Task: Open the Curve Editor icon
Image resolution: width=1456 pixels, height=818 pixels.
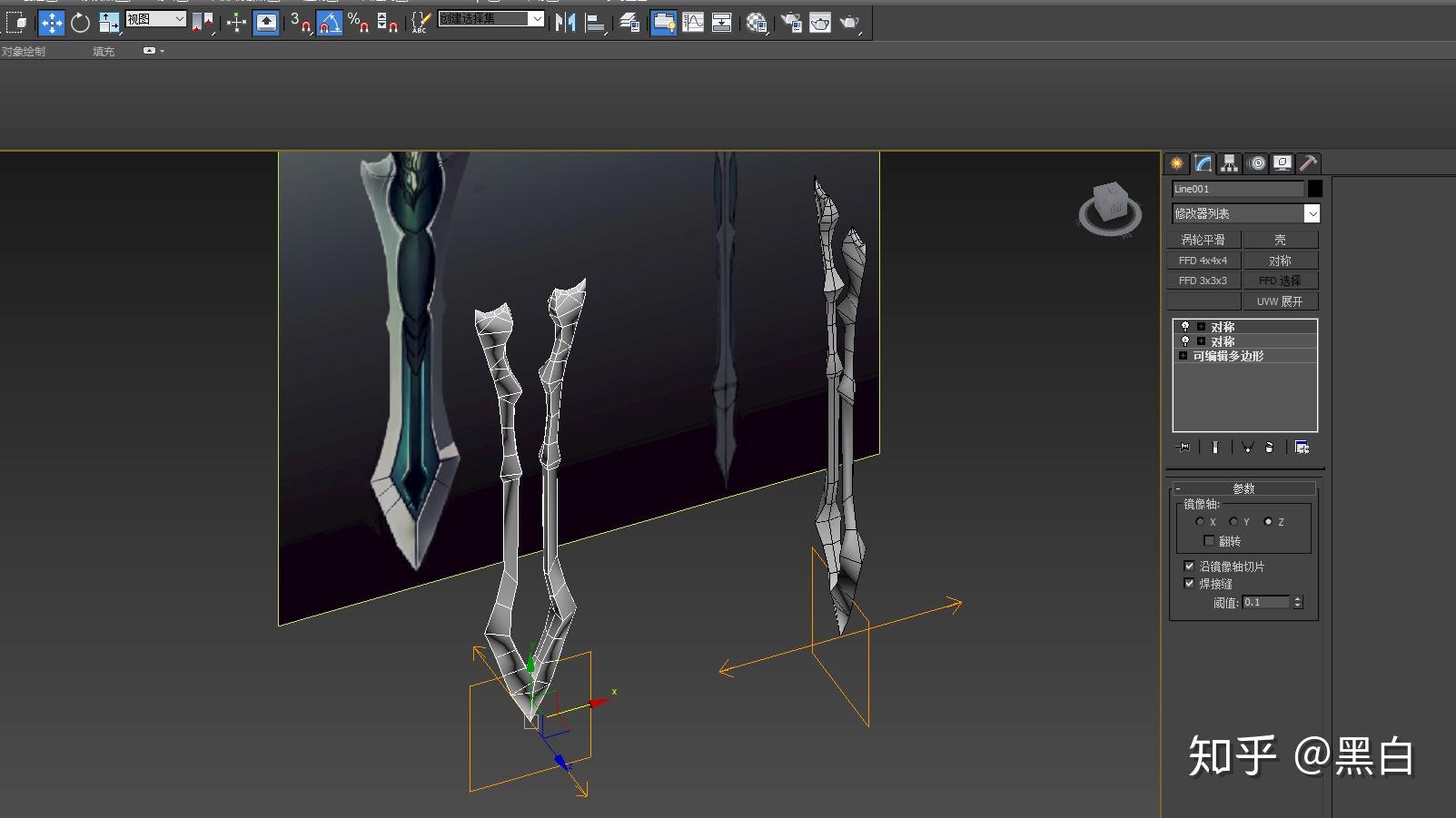Action: [693, 22]
